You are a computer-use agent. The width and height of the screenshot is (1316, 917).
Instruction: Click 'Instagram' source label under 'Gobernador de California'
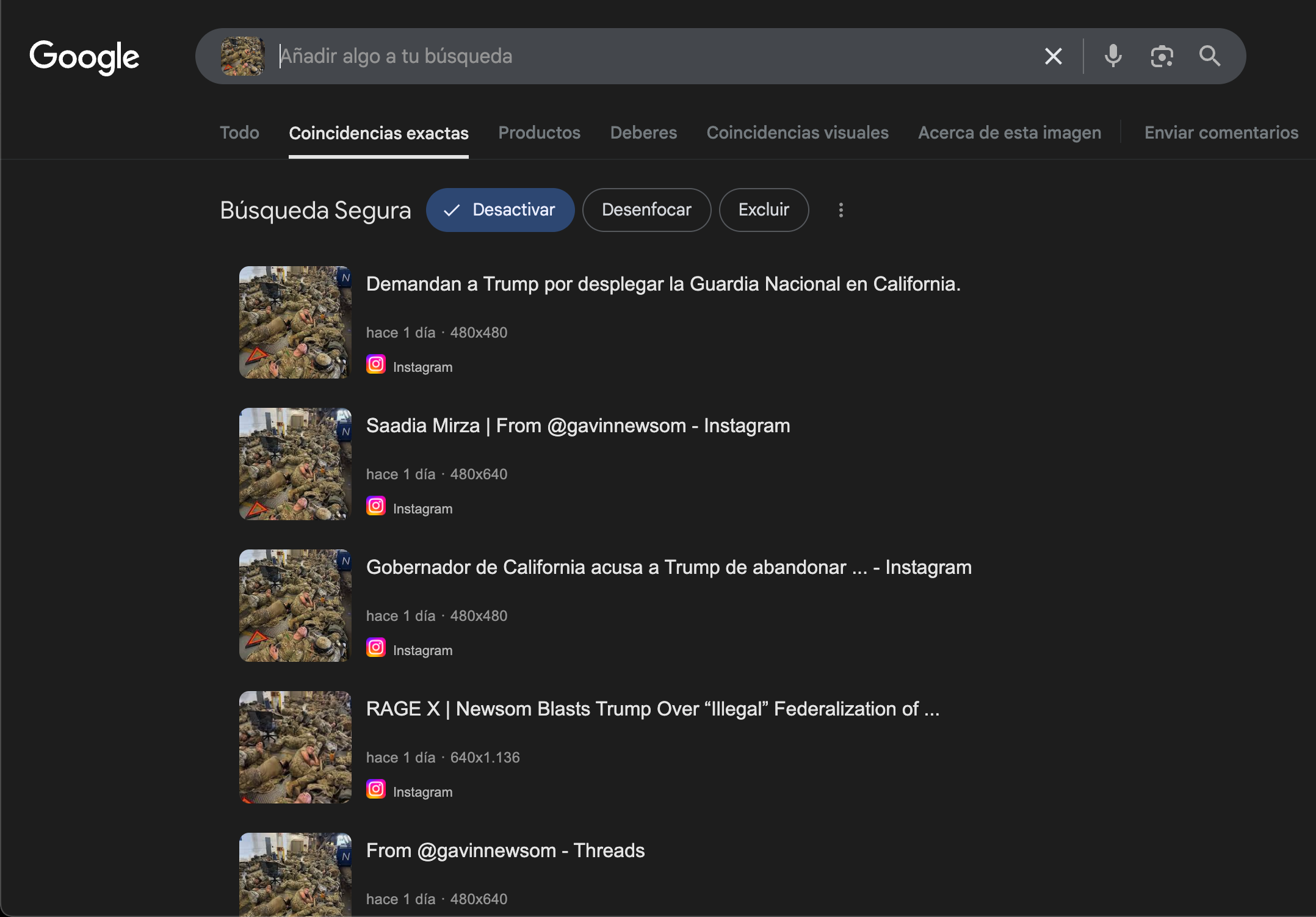coord(422,650)
